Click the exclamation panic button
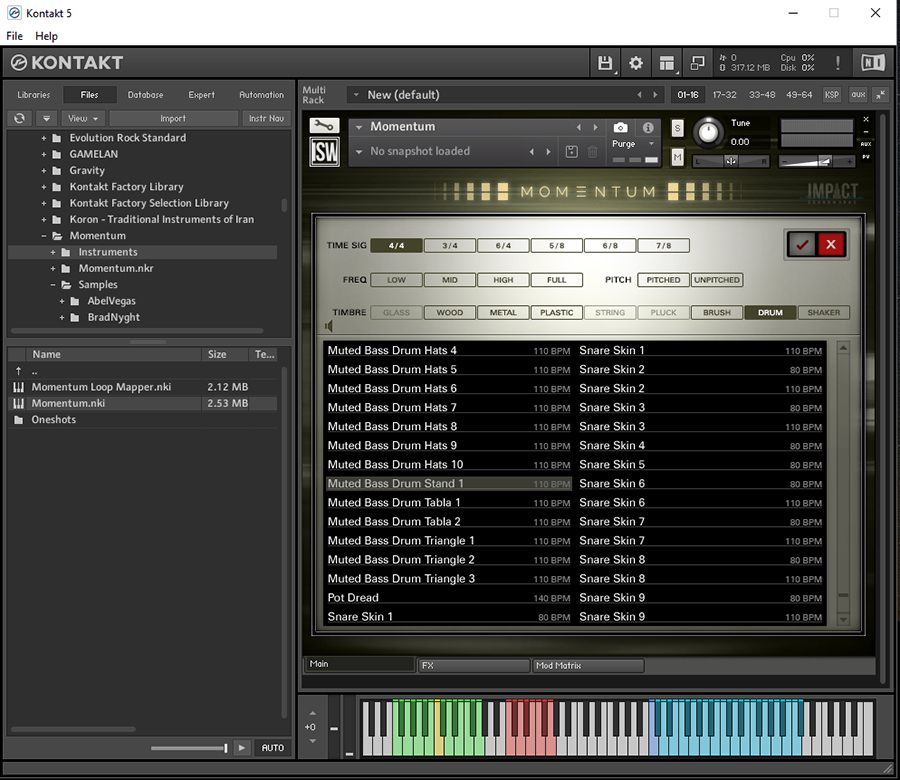Screen dimensions: 900x780 coord(837,63)
